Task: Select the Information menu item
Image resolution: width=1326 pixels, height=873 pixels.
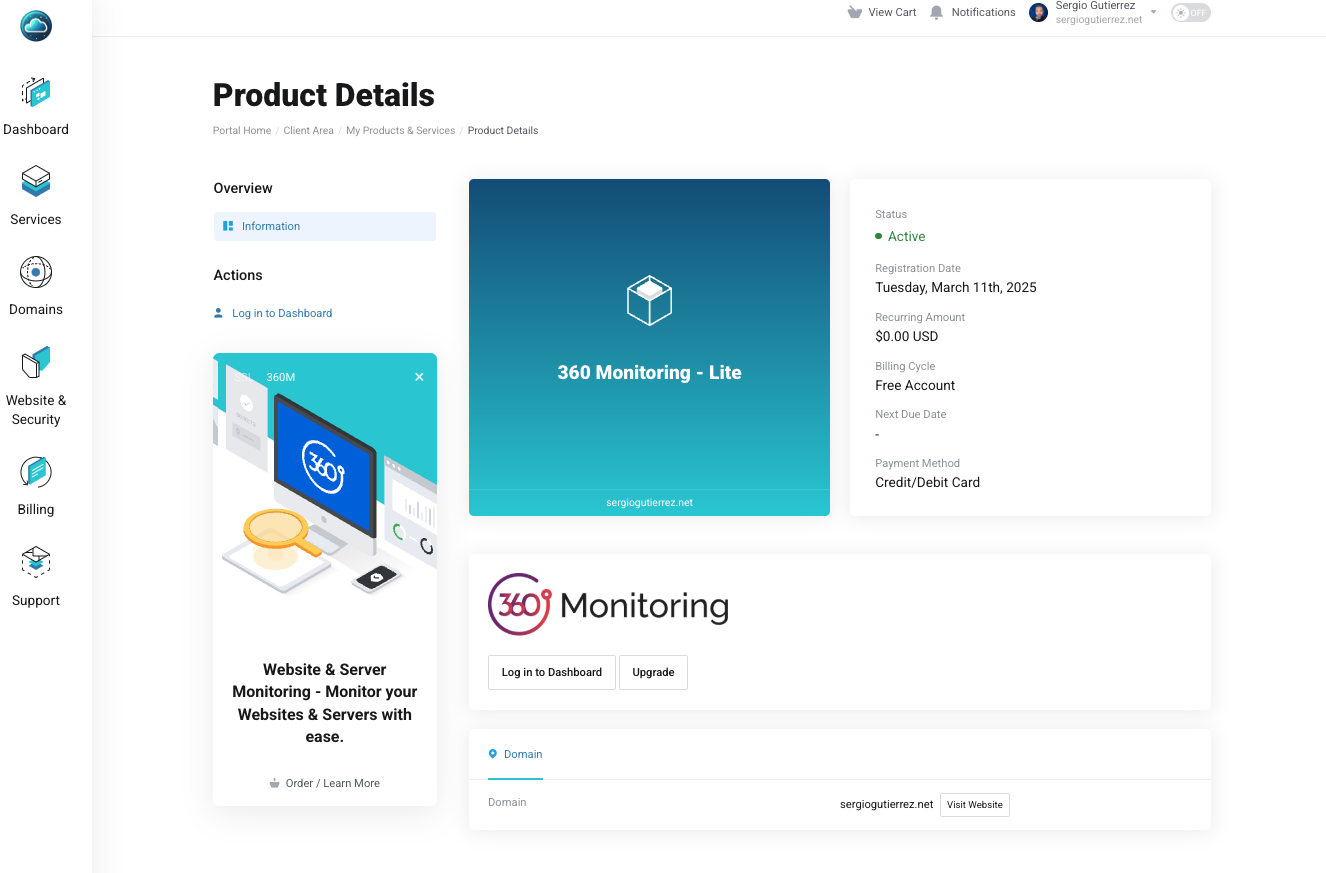Action: click(x=325, y=226)
